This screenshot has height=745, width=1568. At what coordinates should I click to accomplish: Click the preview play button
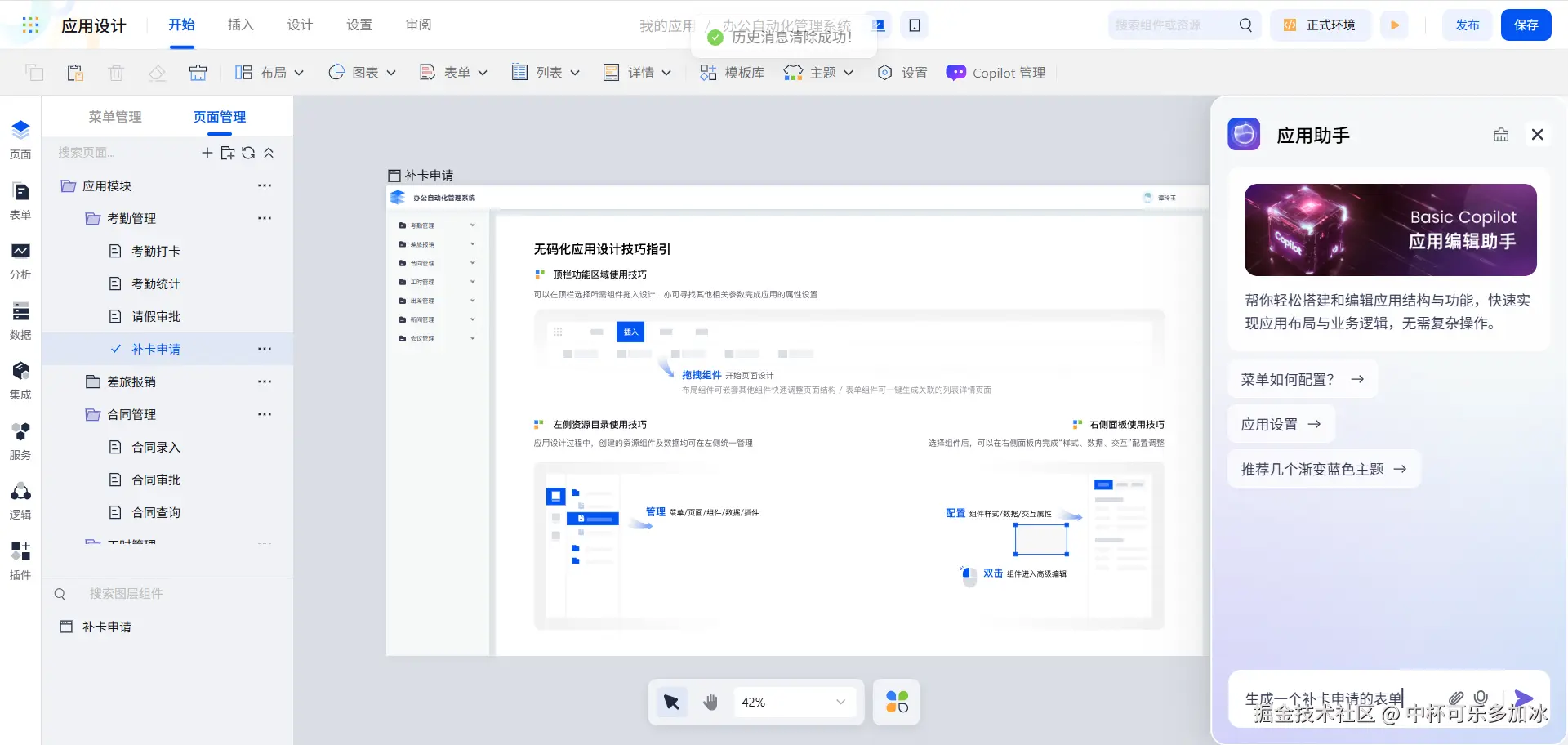(x=1395, y=25)
